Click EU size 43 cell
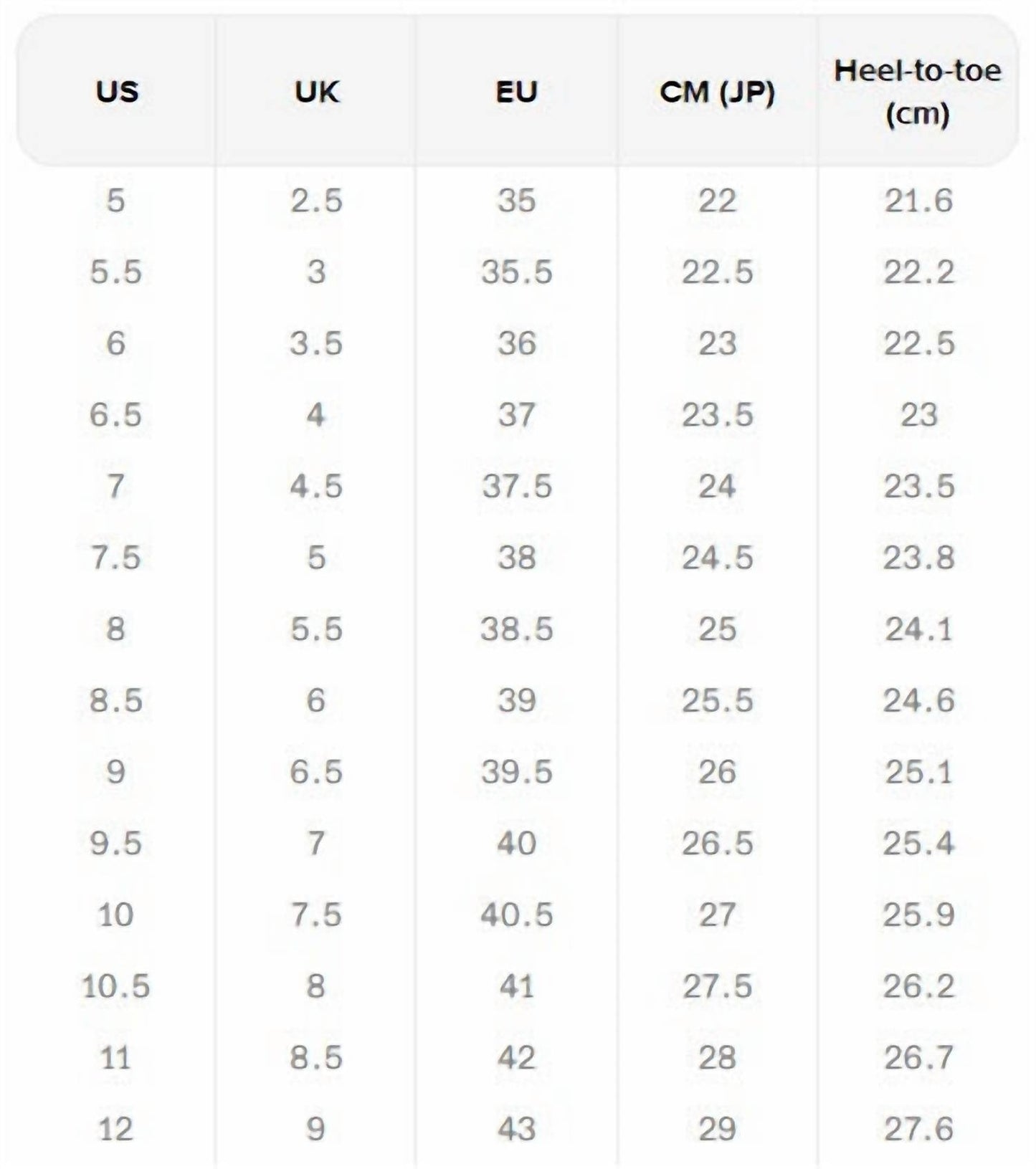This screenshot has height=1169, width=1036. pos(516,1129)
